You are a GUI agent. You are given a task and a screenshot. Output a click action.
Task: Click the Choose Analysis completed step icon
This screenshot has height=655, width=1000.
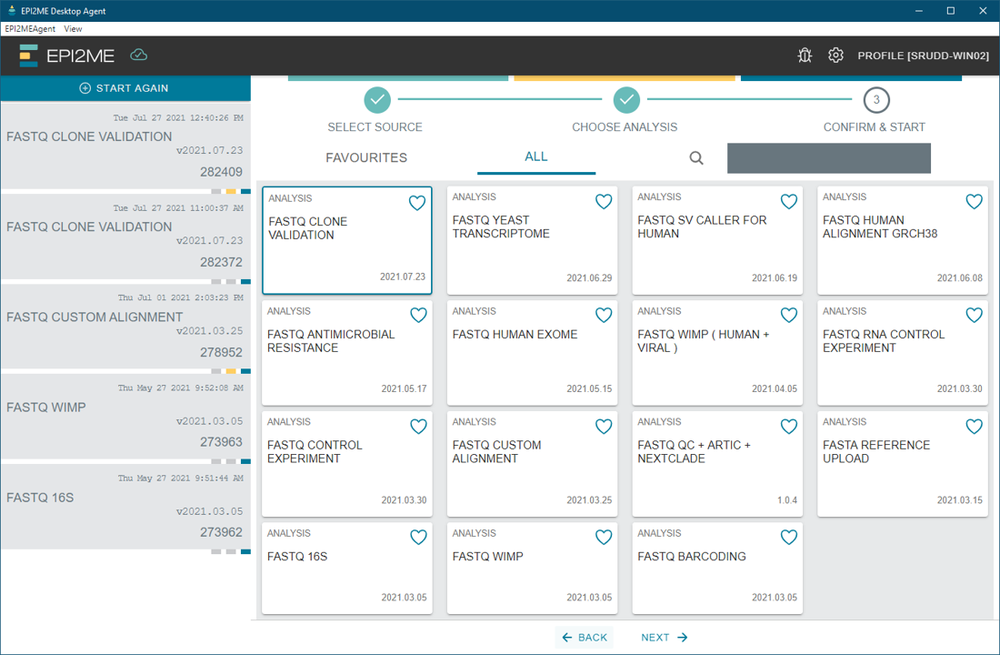point(627,99)
